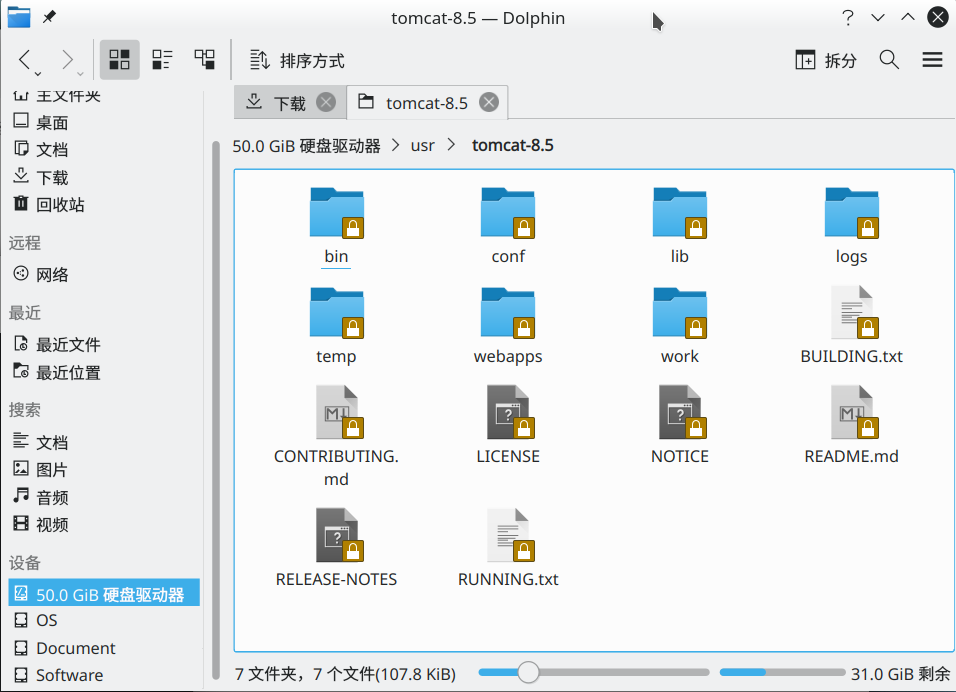This screenshot has width=956, height=692.
Task: Close the 下载 tab
Action: 326,102
